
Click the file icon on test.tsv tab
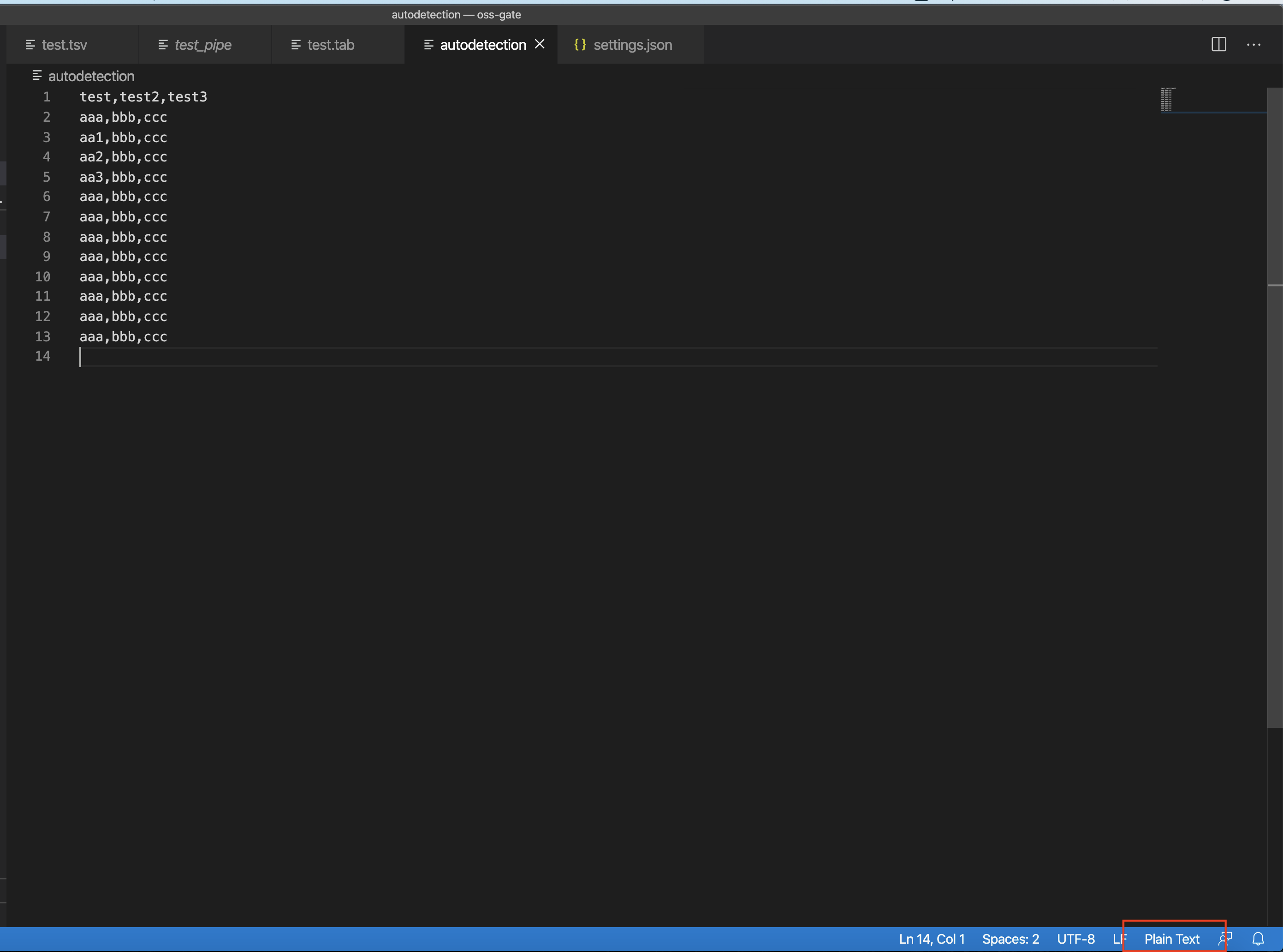[30, 44]
